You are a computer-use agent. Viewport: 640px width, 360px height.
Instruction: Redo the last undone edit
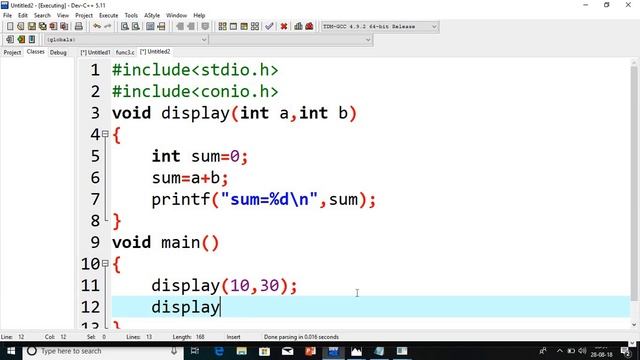(108, 27)
